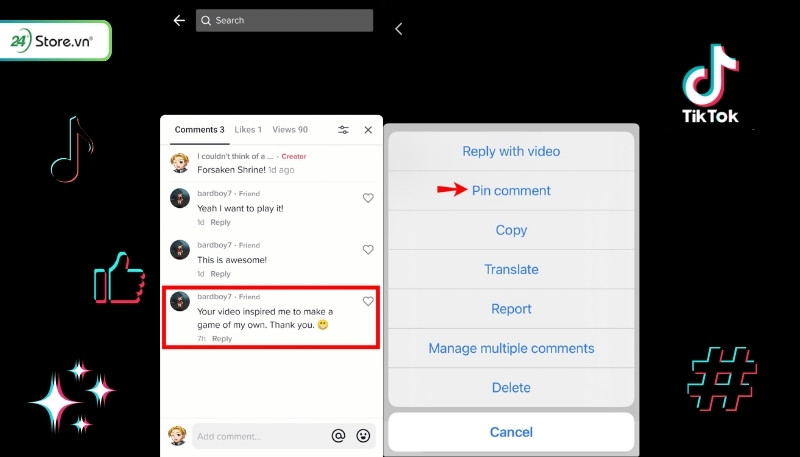
Task: Open bardboy7 avatar on "Your video inspired me"
Action: [180, 301]
